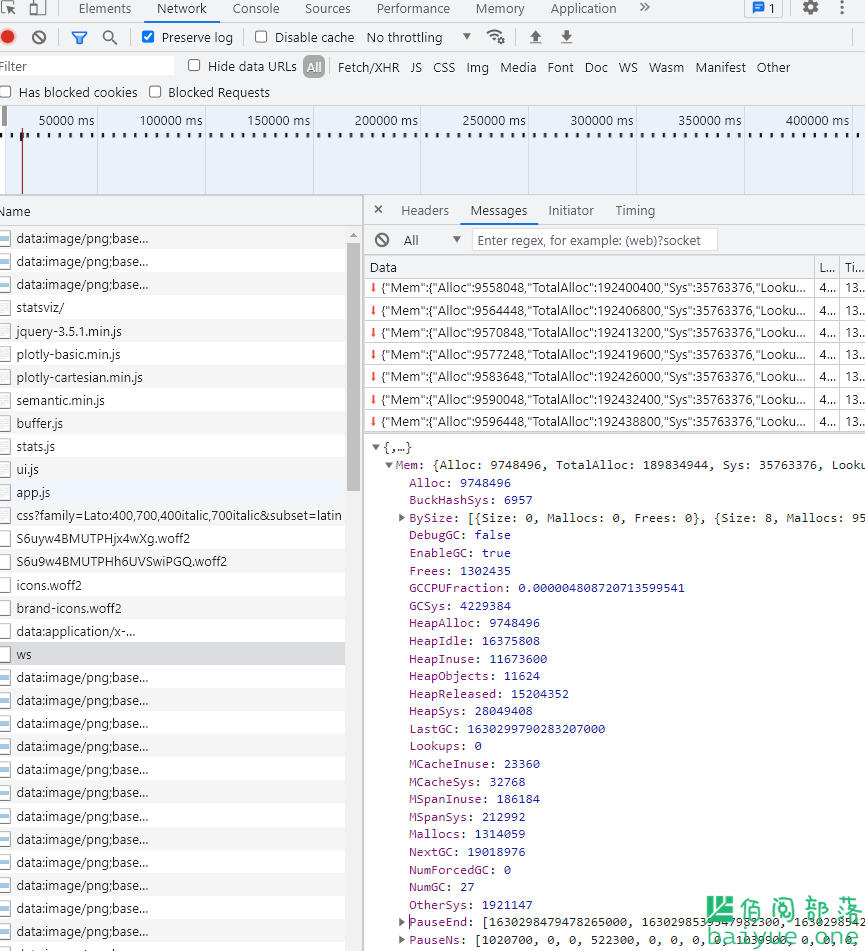
Task: Open Initiator tab
Action: [571, 210]
